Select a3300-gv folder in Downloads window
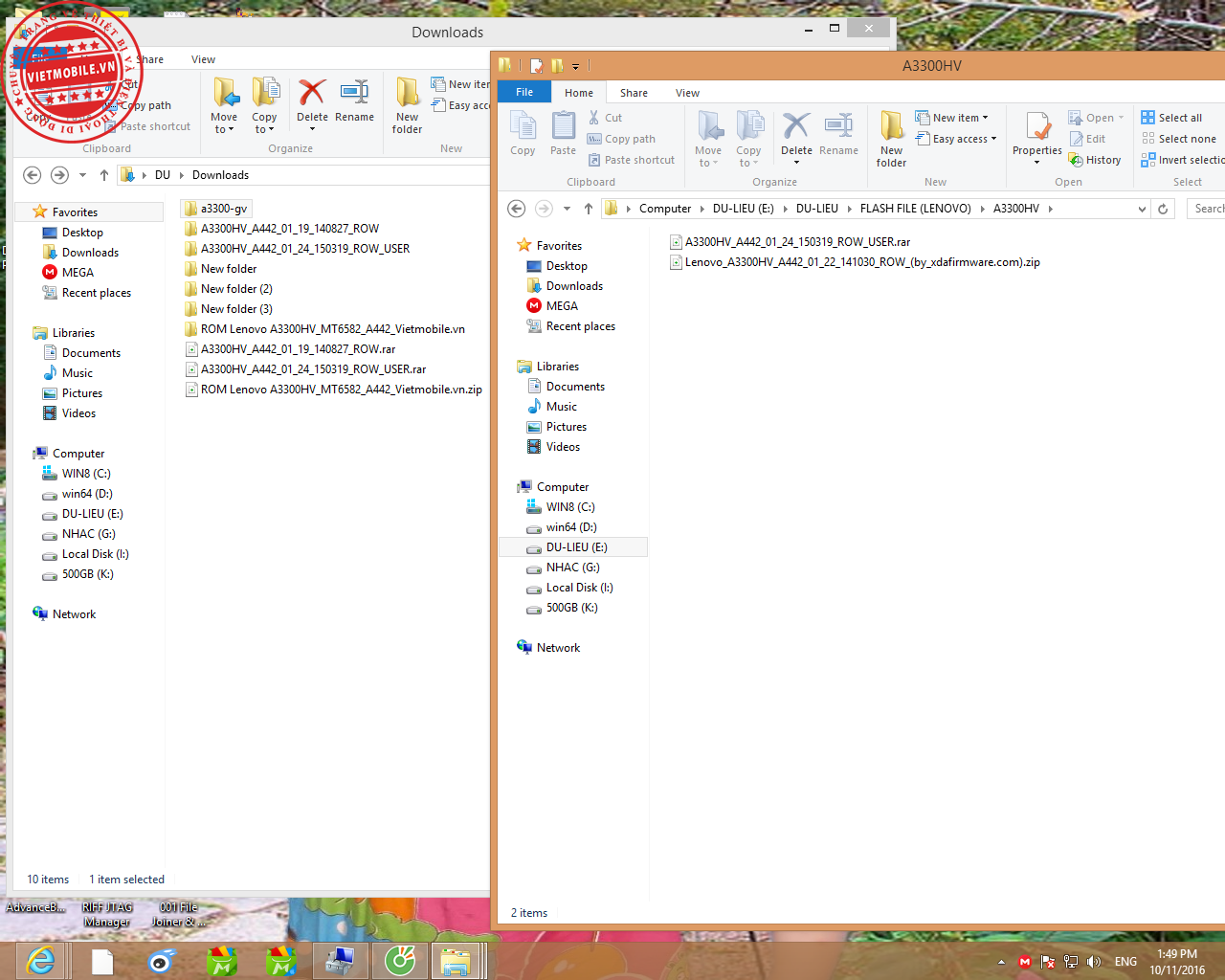1225x980 pixels. click(x=216, y=209)
